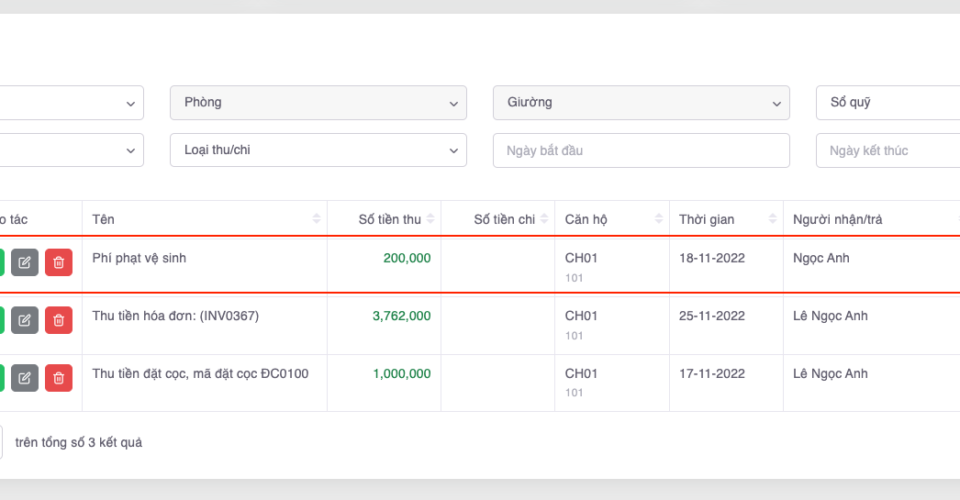Edit the Thu tiền hóa đơn INV0367 entry
Viewport: 960px width, 500px height.
(x=25, y=320)
